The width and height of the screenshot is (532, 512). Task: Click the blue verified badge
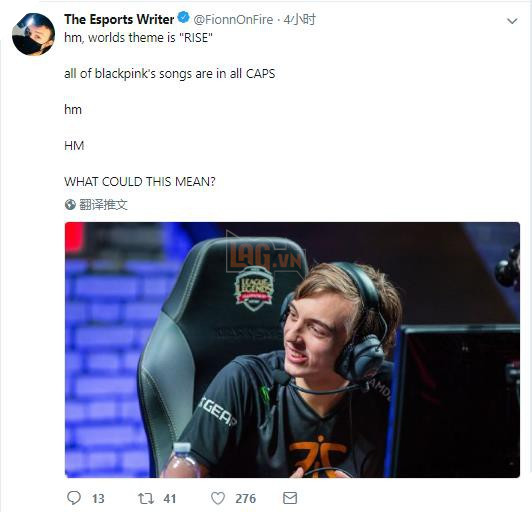pyautogui.click(x=184, y=17)
